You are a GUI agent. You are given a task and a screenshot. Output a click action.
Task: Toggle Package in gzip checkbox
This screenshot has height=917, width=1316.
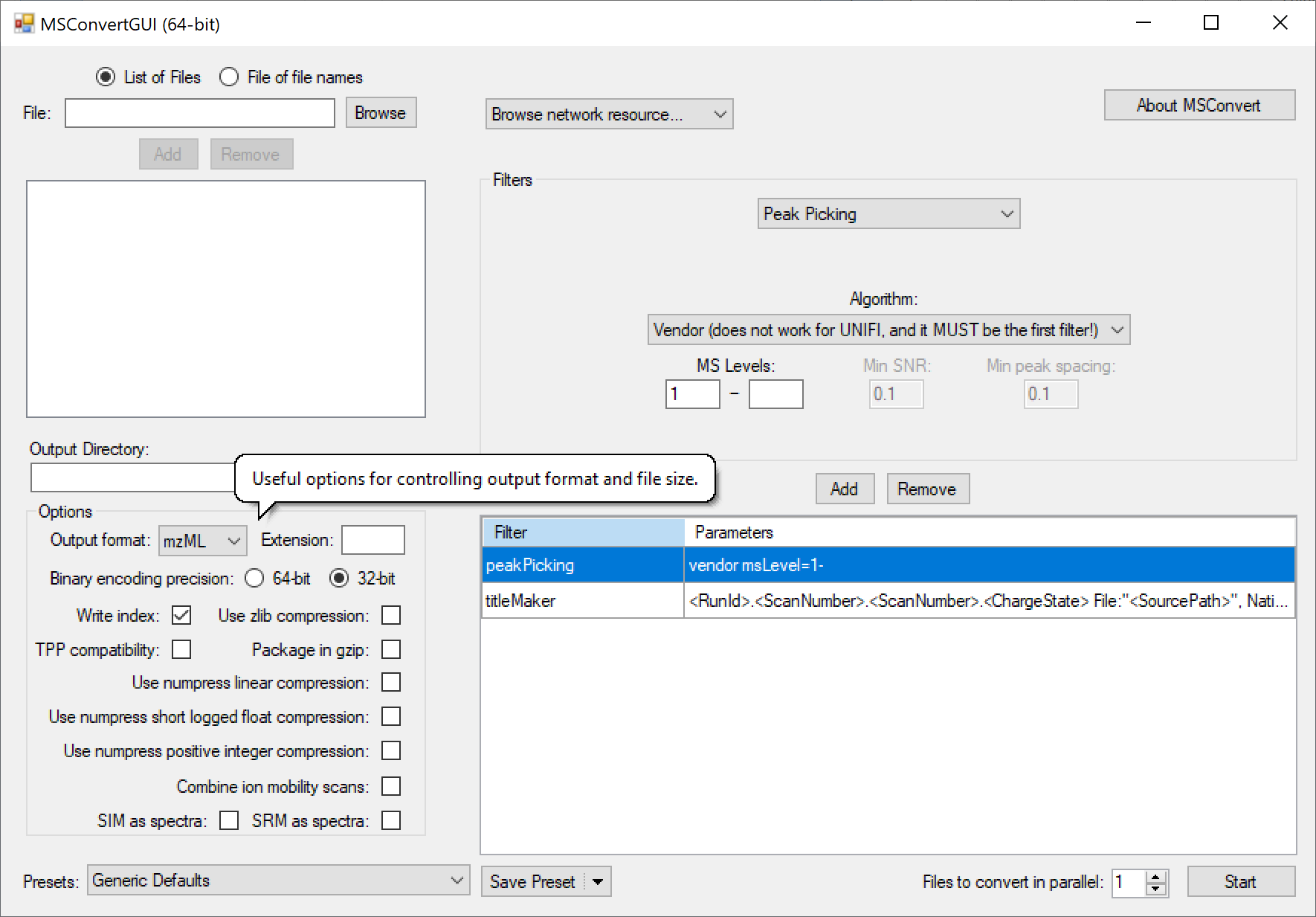pyautogui.click(x=391, y=649)
